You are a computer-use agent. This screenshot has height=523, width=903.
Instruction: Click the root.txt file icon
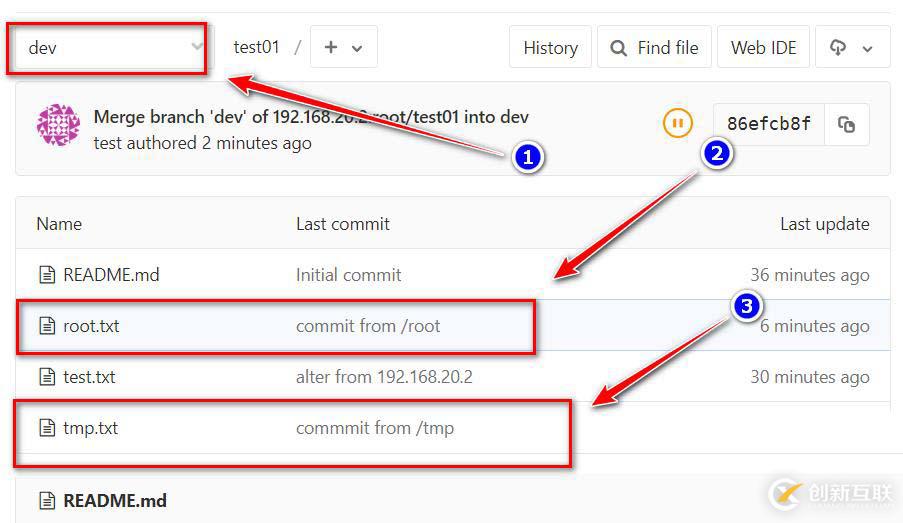[47, 326]
